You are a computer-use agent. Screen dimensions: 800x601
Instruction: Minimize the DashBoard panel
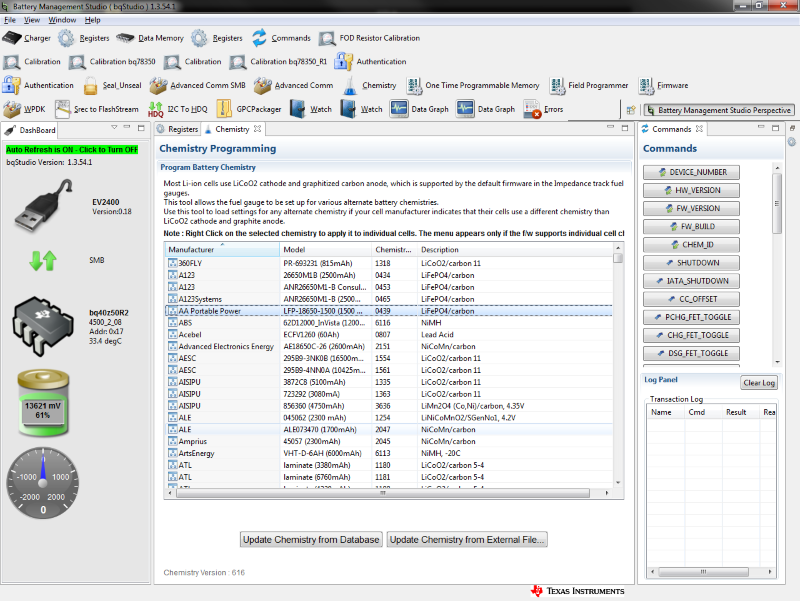(127, 127)
